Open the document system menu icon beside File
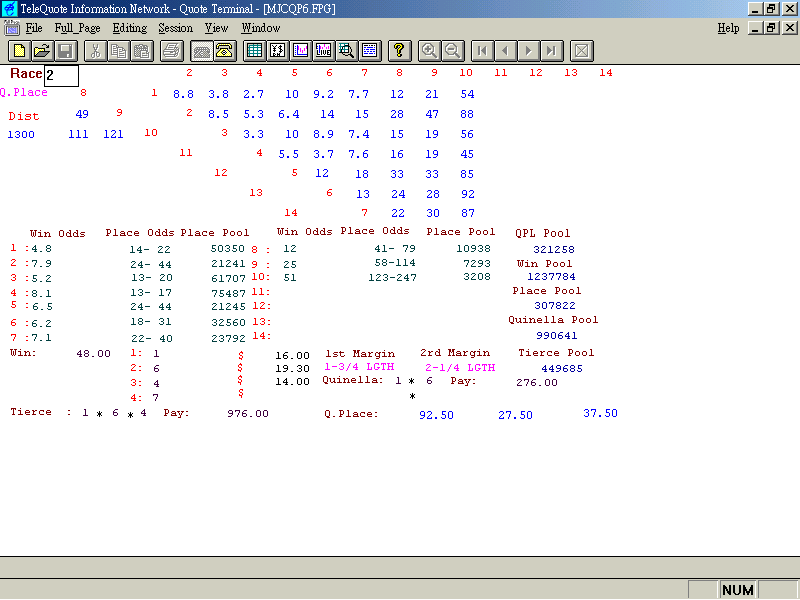This screenshot has width=800, height=600. click(11, 28)
